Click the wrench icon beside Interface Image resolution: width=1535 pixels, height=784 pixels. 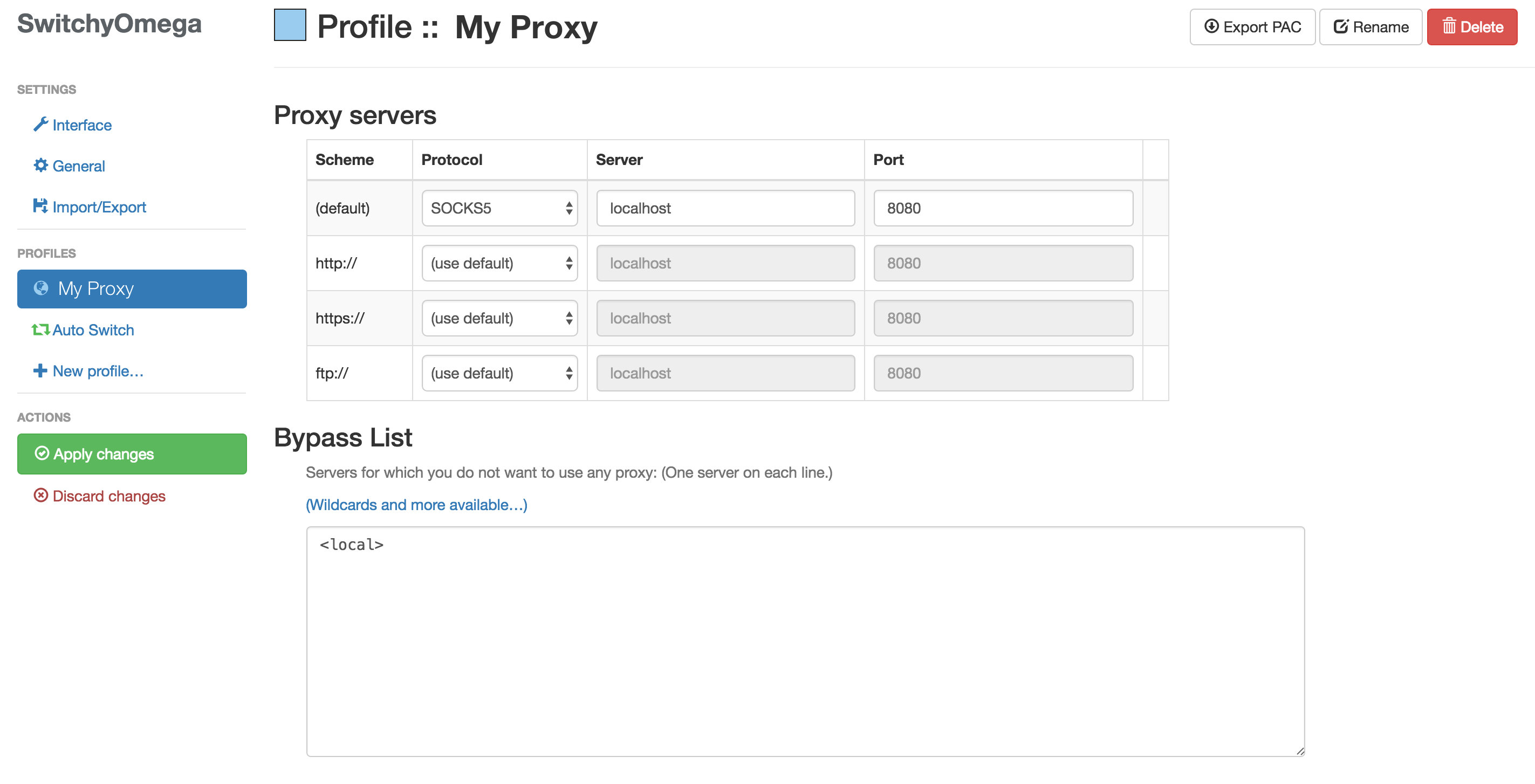coord(40,125)
